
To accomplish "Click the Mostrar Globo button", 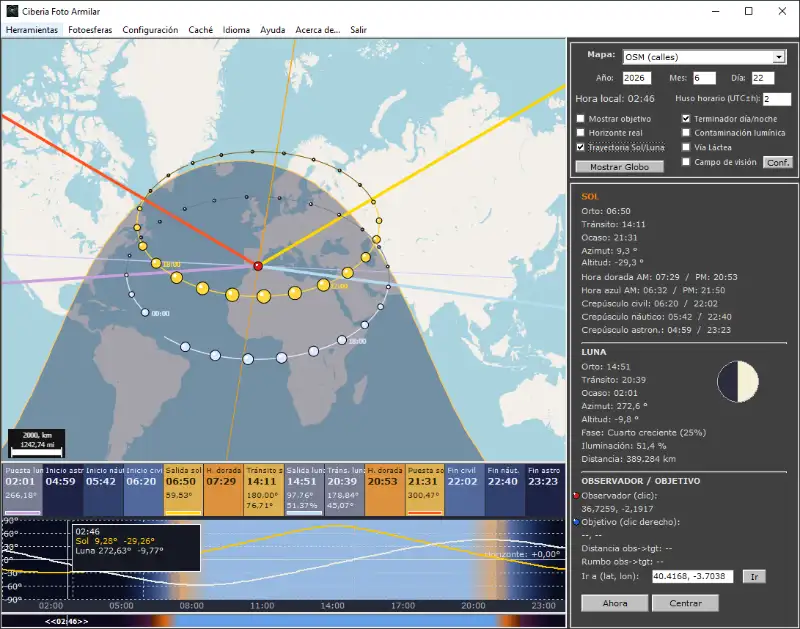I will click(619, 167).
